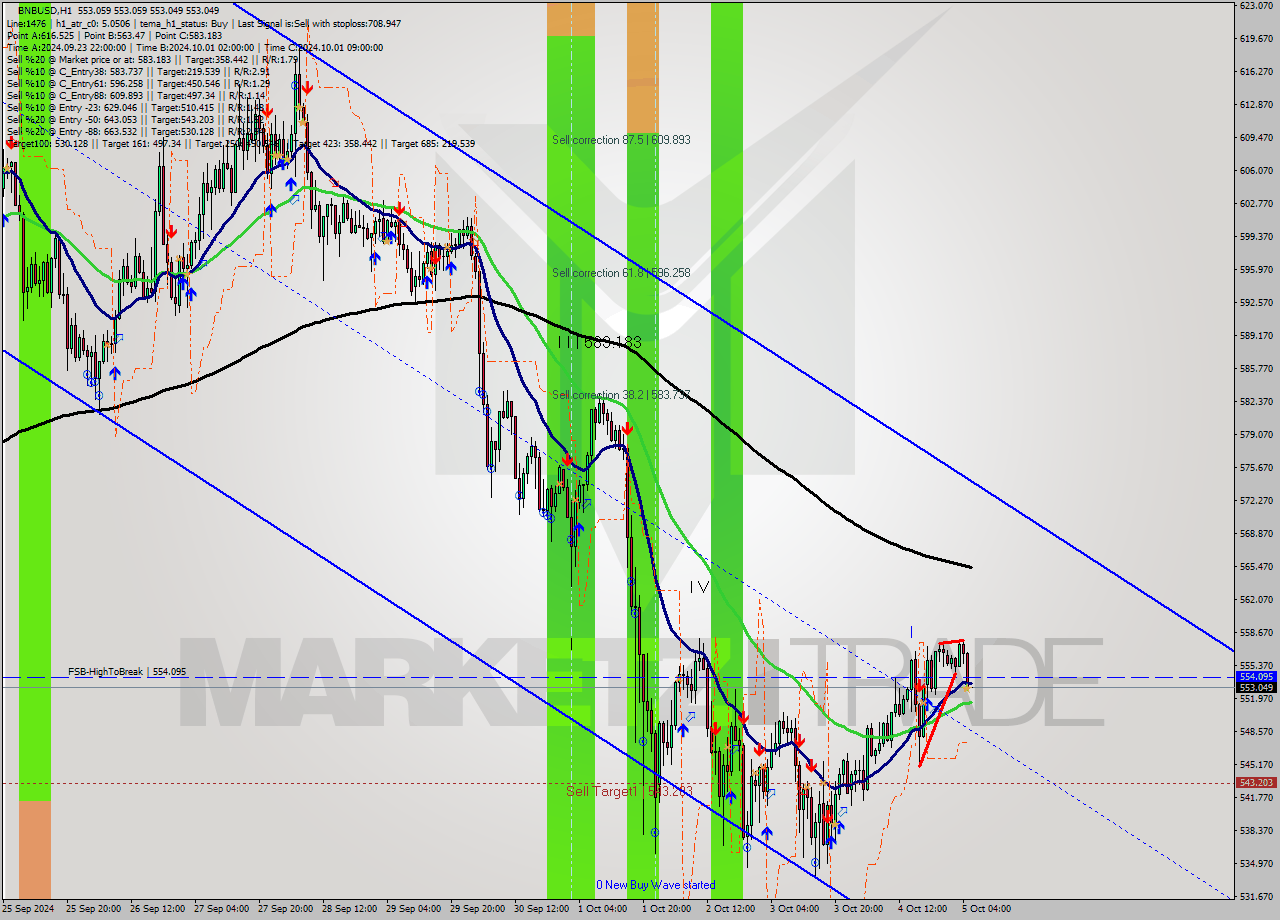The height and width of the screenshot is (920, 1280).
Task: Click the blue 554.095 price tag on axis
Action: point(1256,677)
